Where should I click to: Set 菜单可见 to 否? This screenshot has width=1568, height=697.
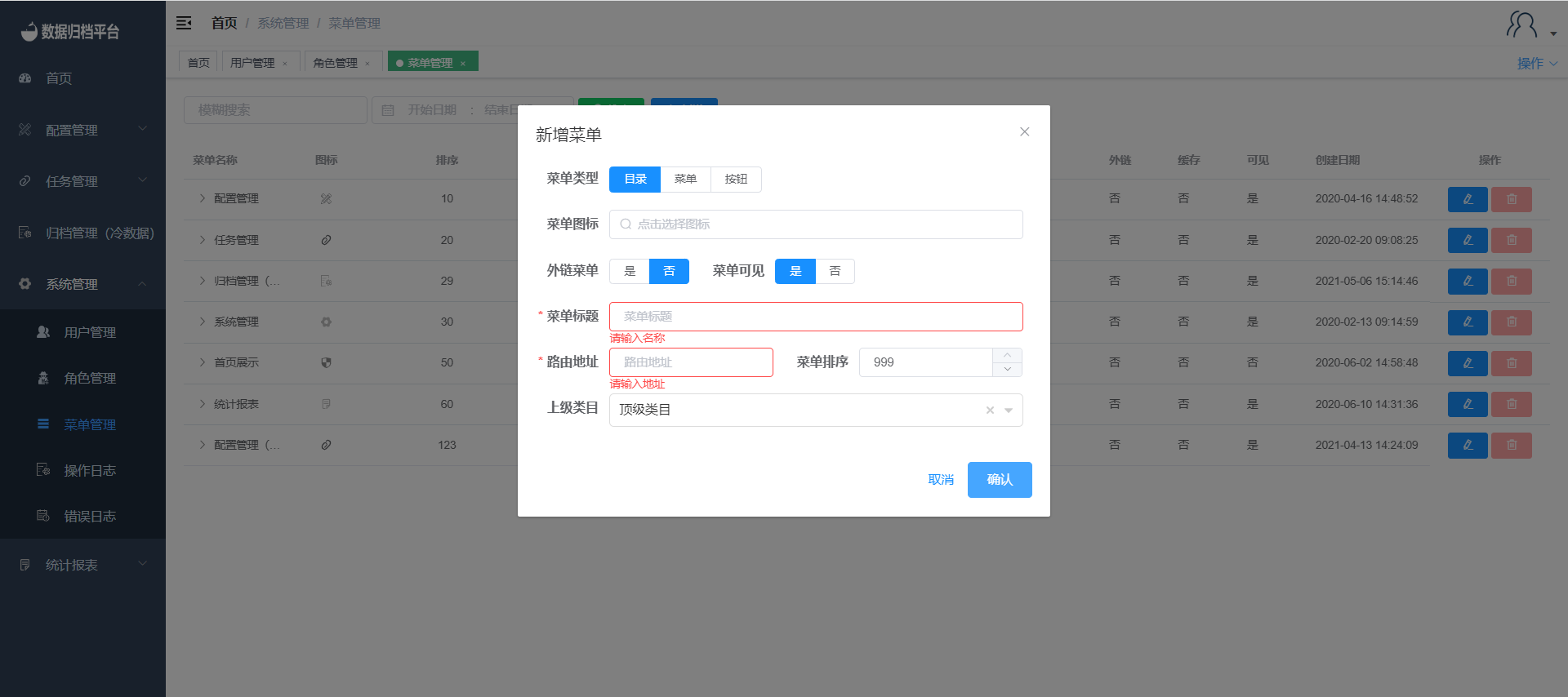[835, 271]
